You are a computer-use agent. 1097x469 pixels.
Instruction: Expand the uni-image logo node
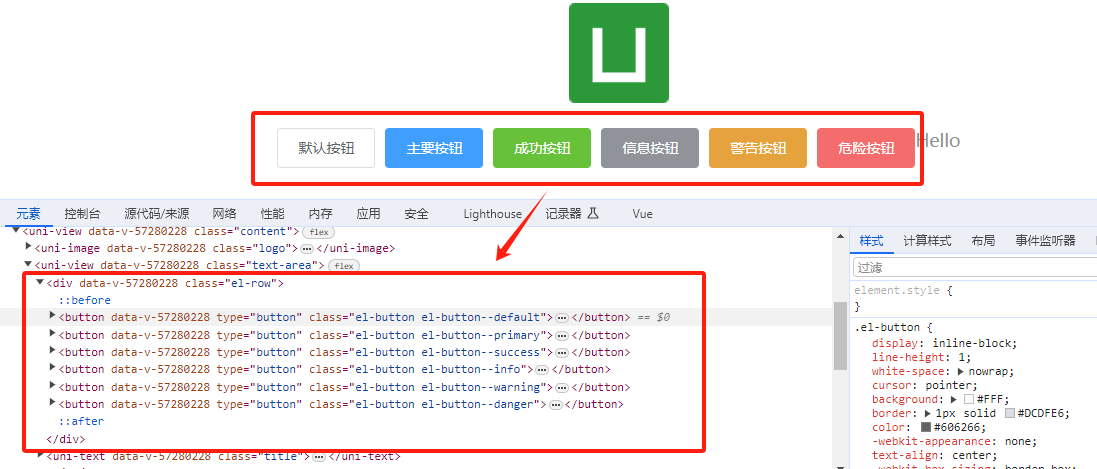(x=29, y=246)
